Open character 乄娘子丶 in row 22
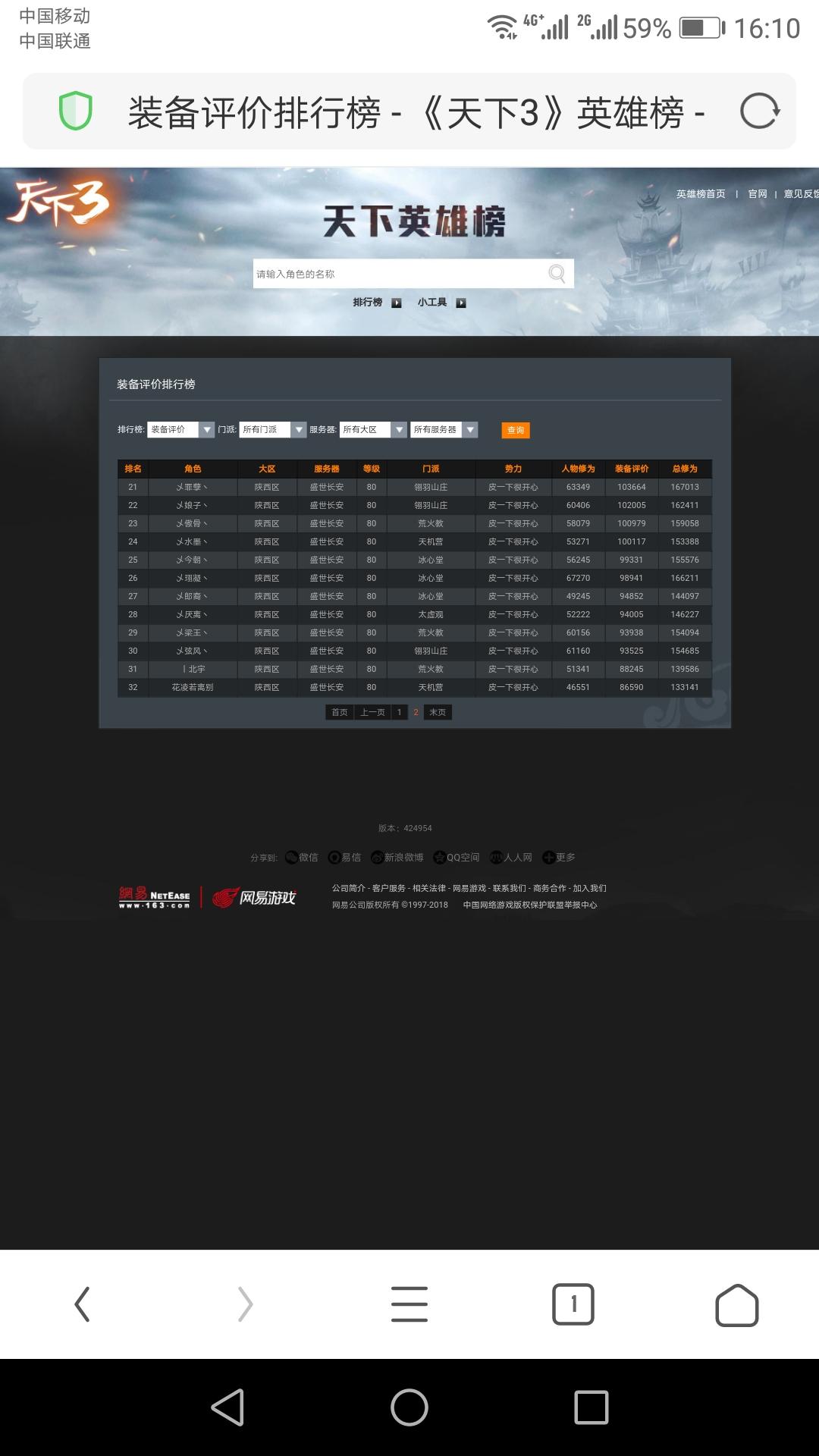The image size is (819, 1456). click(192, 505)
